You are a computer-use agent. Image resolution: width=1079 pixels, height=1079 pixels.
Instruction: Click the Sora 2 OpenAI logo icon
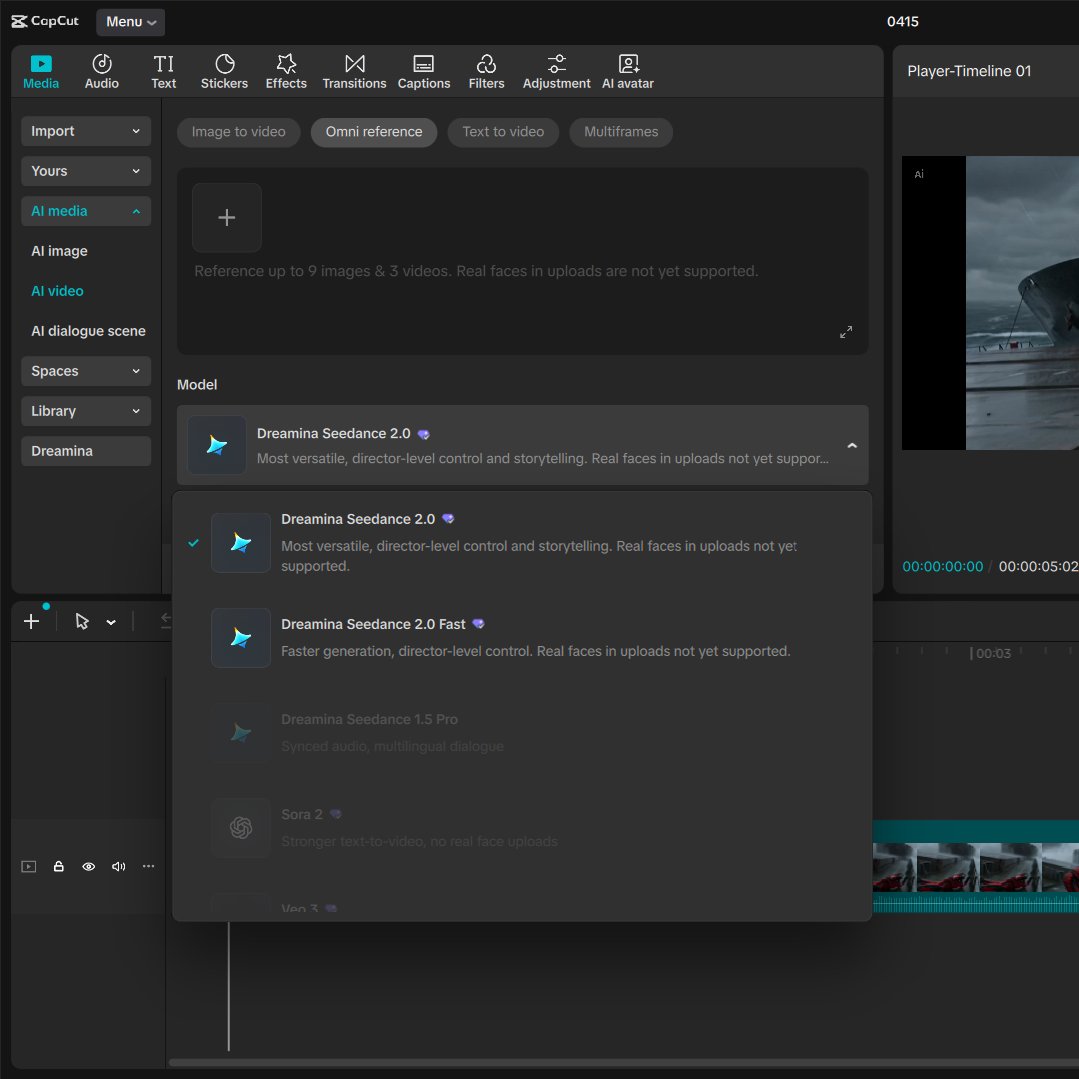[241, 828]
